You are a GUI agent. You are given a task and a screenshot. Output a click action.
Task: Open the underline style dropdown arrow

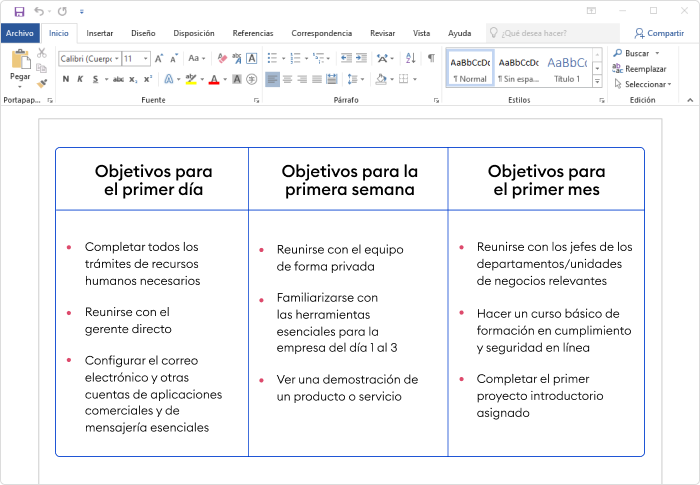click(106, 79)
